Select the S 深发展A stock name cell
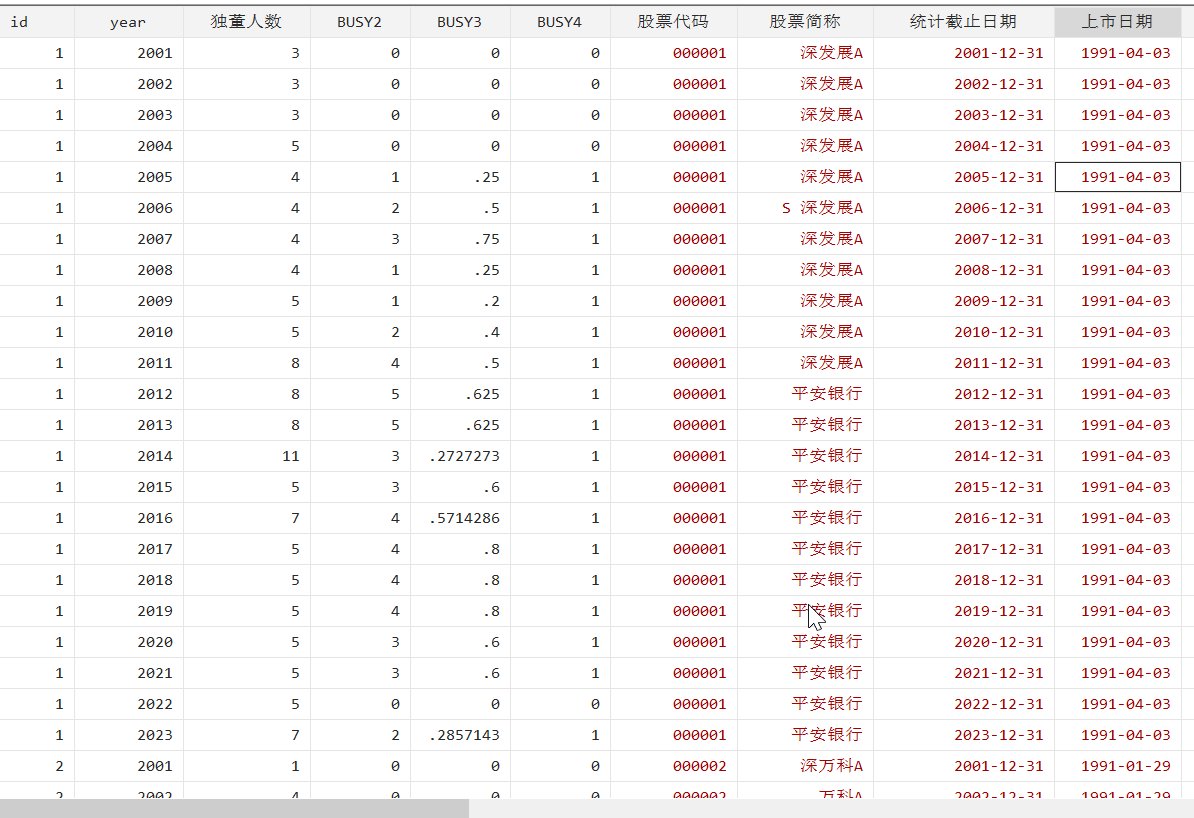Image resolution: width=1194 pixels, height=818 pixels. [805, 208]
